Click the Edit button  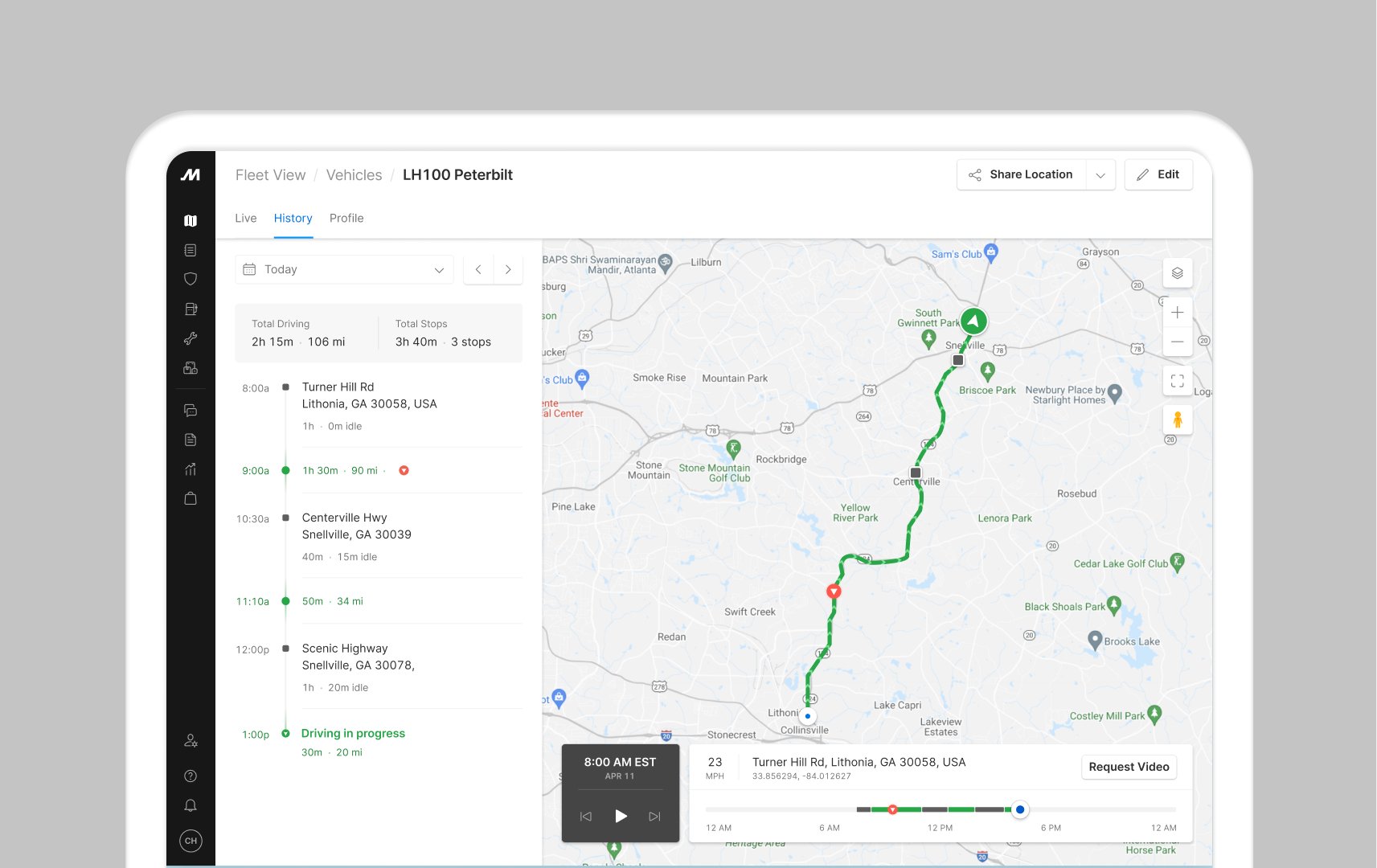(1158, 174)
